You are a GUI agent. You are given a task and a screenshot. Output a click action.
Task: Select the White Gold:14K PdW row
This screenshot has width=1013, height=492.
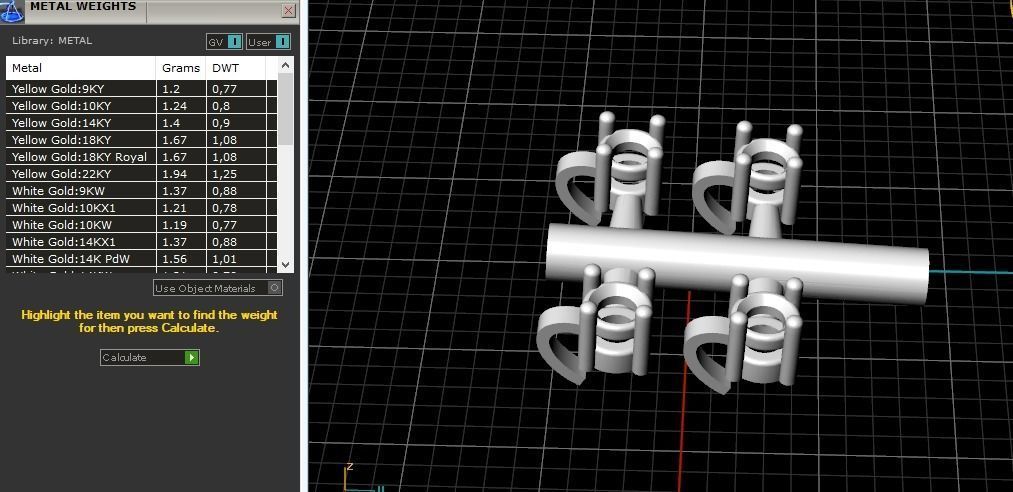[141, 259]
